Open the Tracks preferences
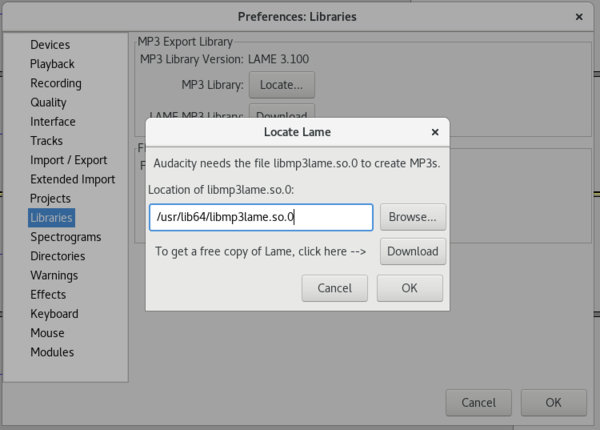The height and width of the screenshot is (430, 600). tap(46, 141)
